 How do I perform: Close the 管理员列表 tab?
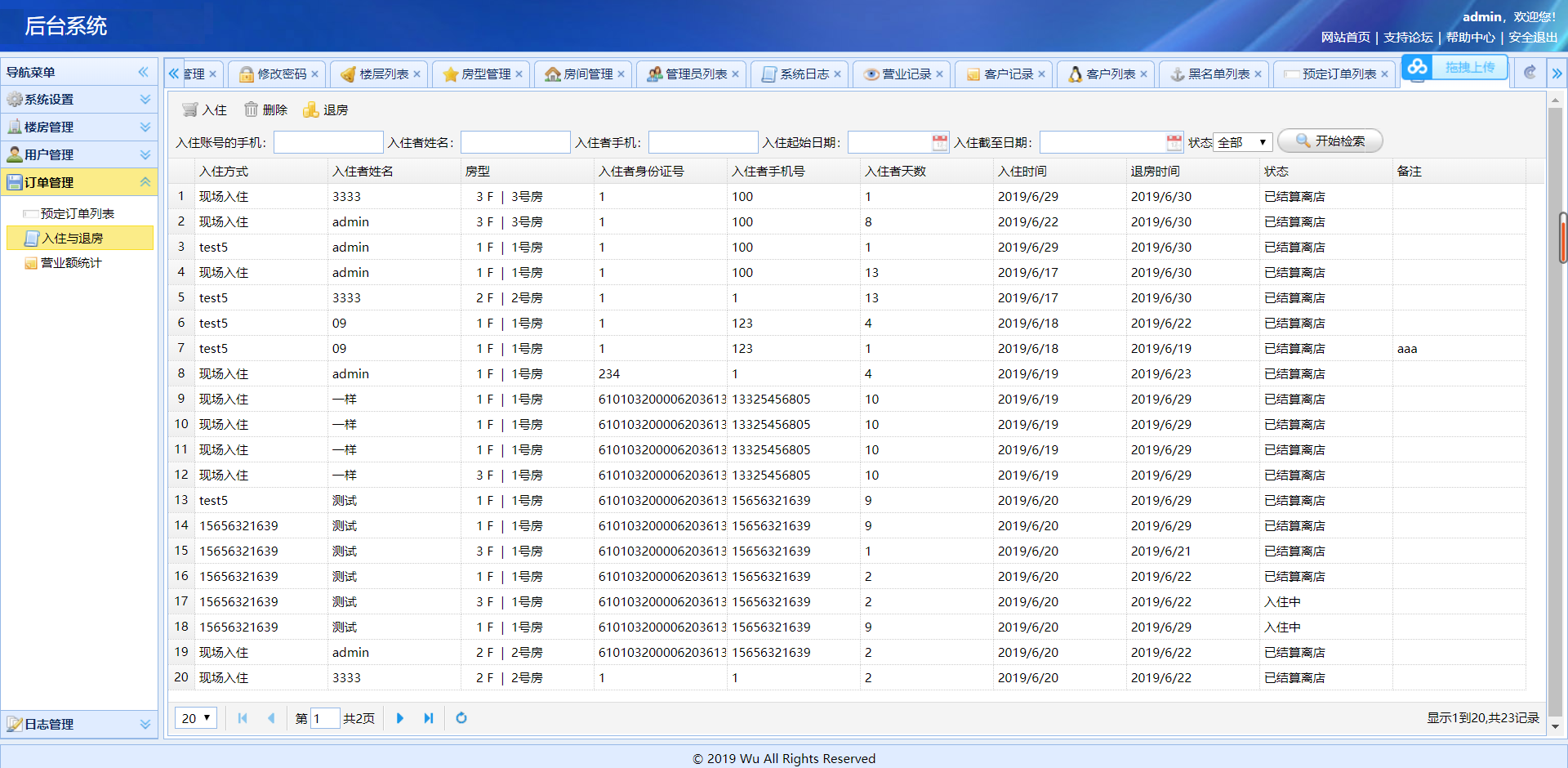(735, 74)
